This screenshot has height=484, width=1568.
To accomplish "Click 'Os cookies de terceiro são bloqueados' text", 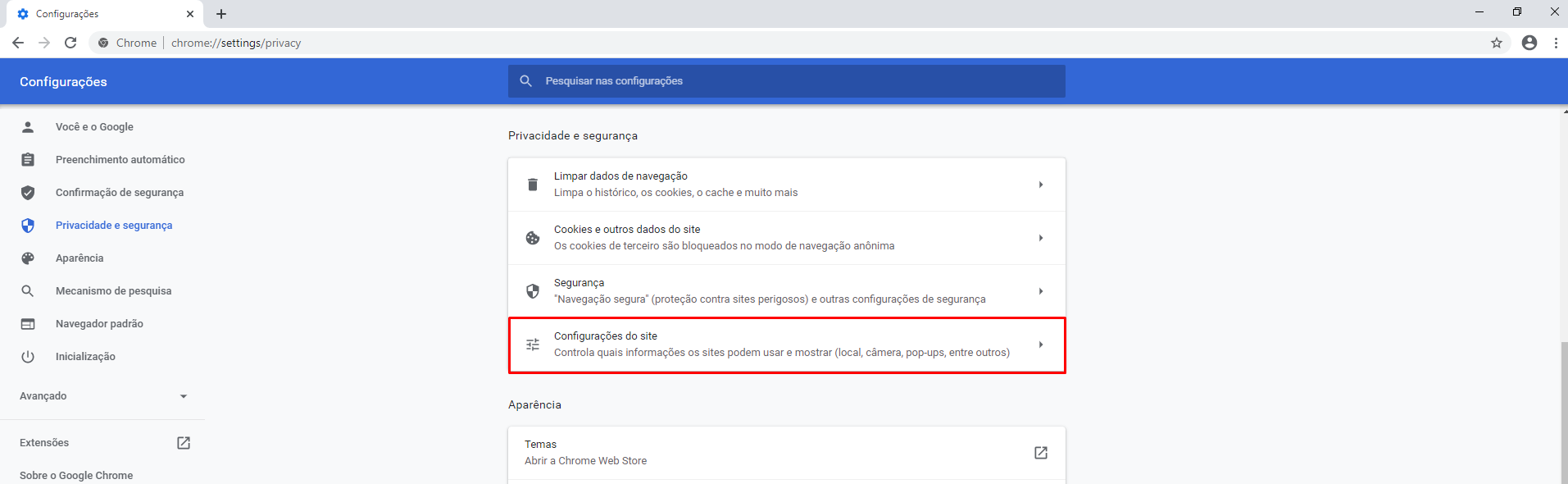I will (724, 246).
